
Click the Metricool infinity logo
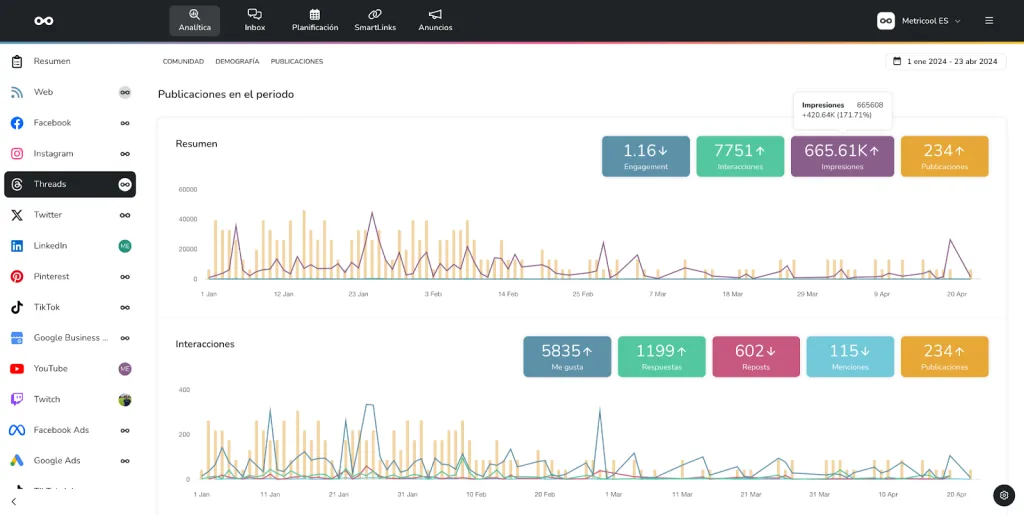[x=44, y=21]
